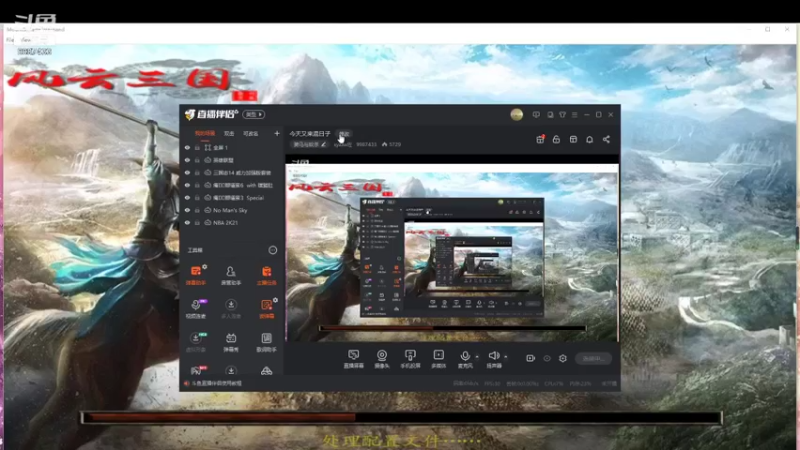The image size is (800, 450).
Task: Add a multimedia source from bottom toolbar
Action: click(x=439, y=359)
